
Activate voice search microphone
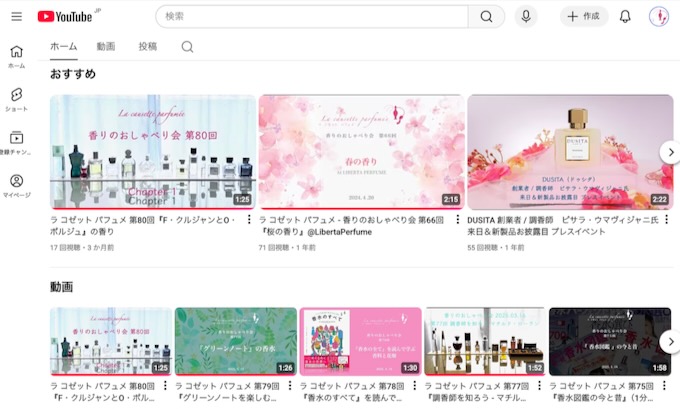(x=526, y=16)
